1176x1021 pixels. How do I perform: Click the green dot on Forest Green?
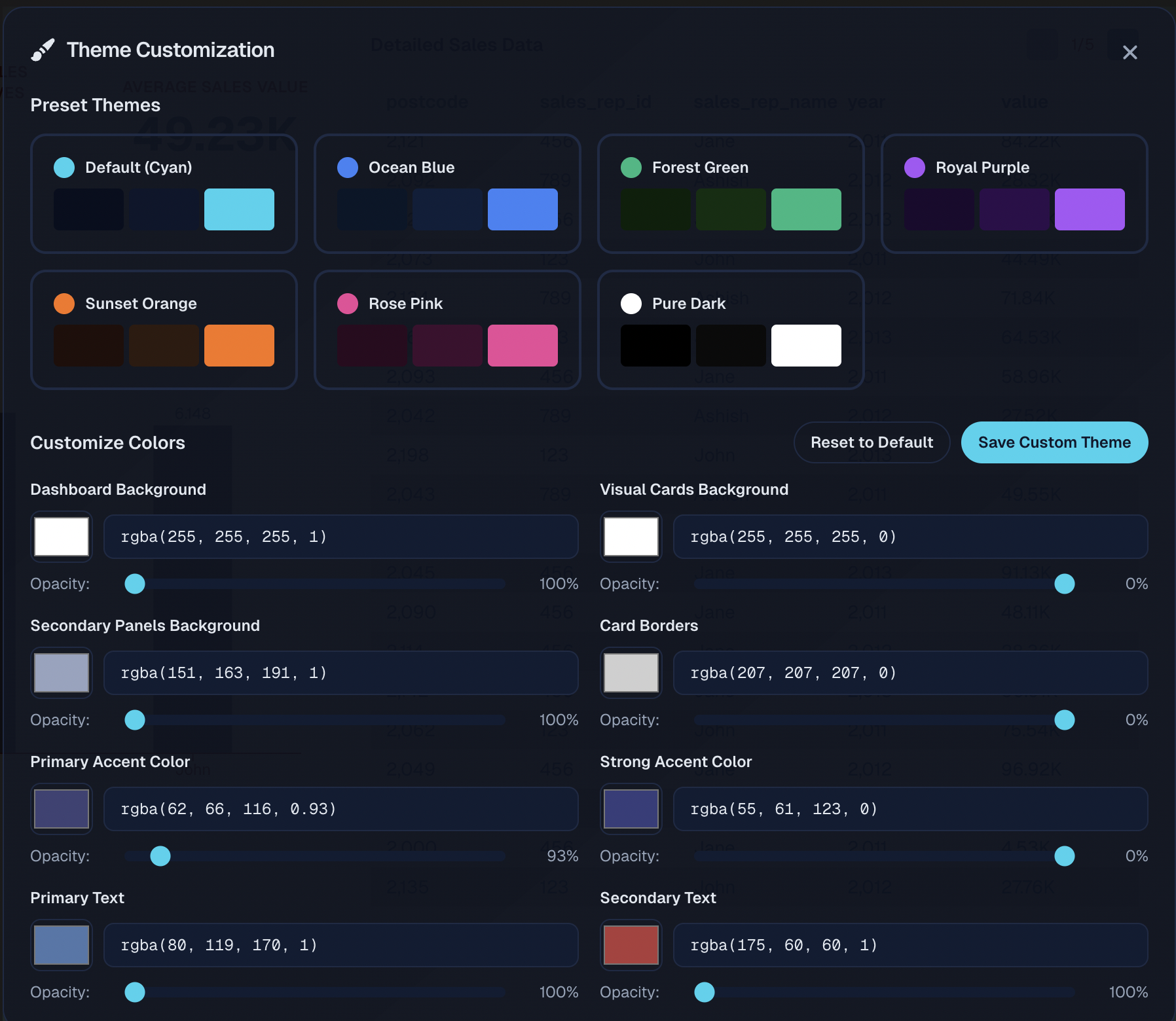point(631,167)
